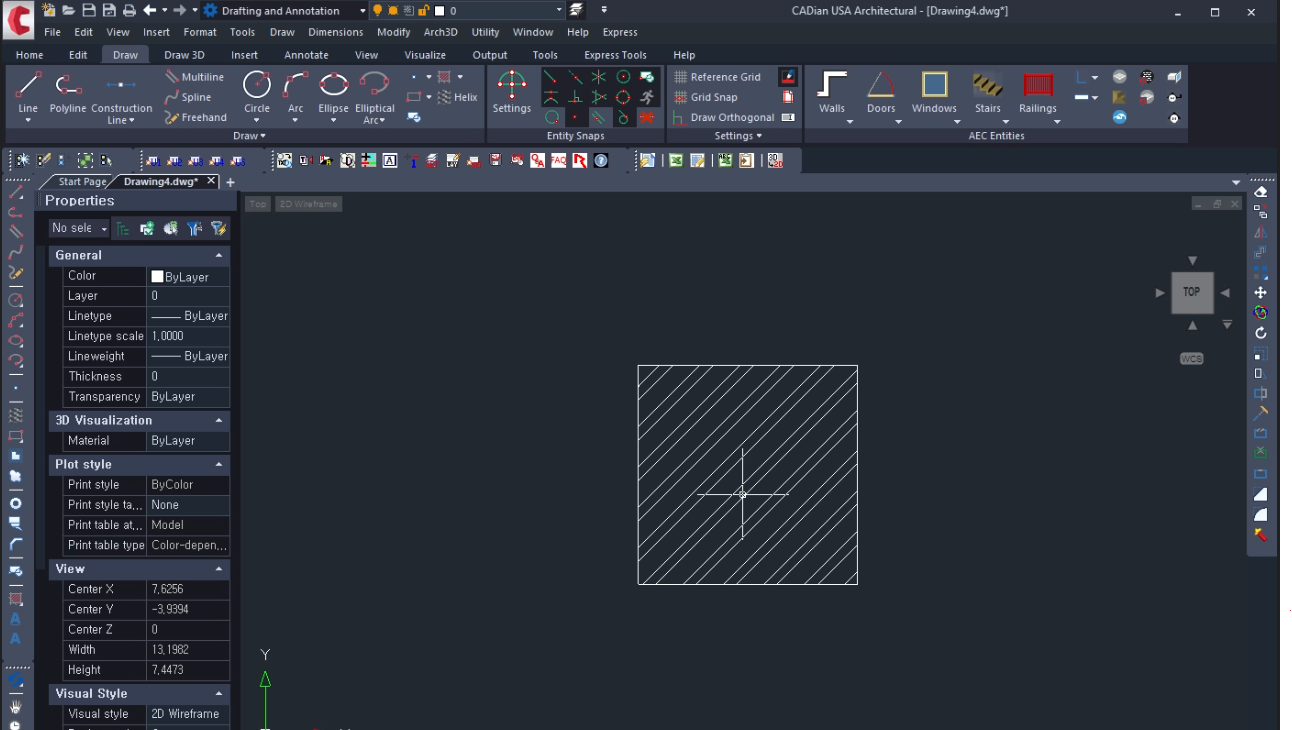Click the Color ByLayer swatch in Properties
This screenshot has height=730, width=1292.
(157, 277)
